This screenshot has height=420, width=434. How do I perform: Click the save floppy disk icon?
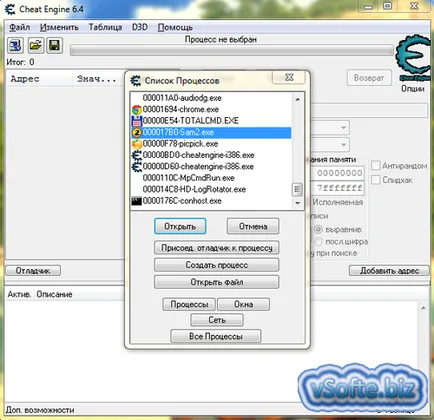(x=55, y=45)
